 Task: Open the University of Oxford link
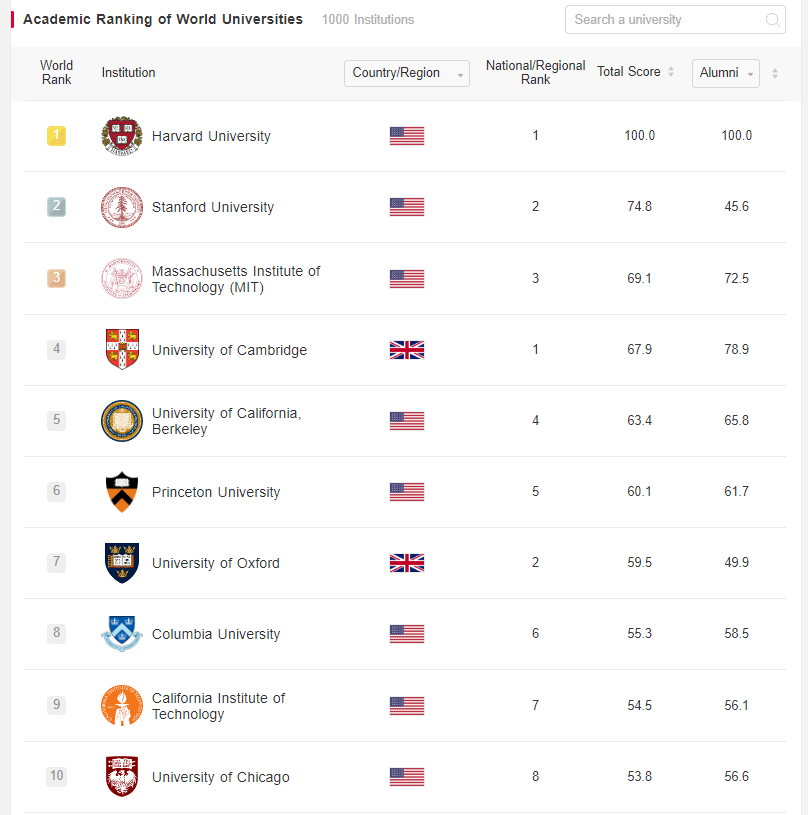[x=216, y=563]
